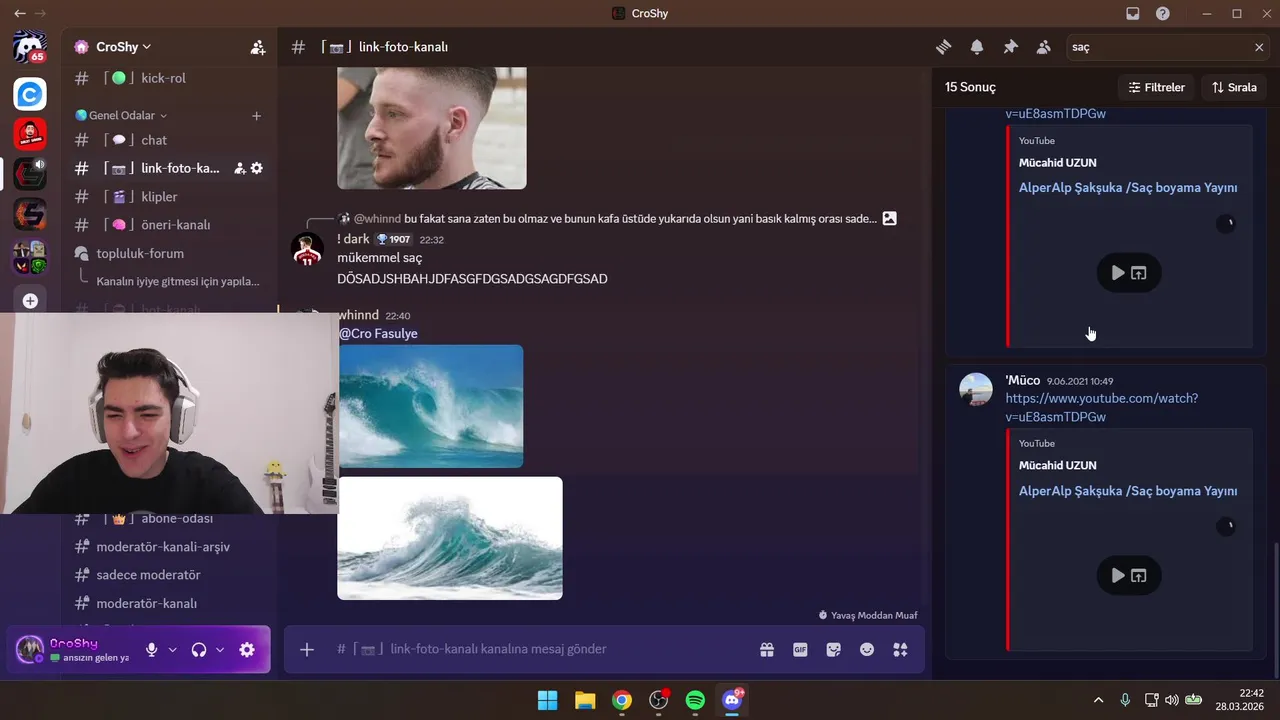Image resolution: width=1280 pixels, height=720 pixels.
Task: Open the sadece moderatör channel
Action: click(169, 575)
